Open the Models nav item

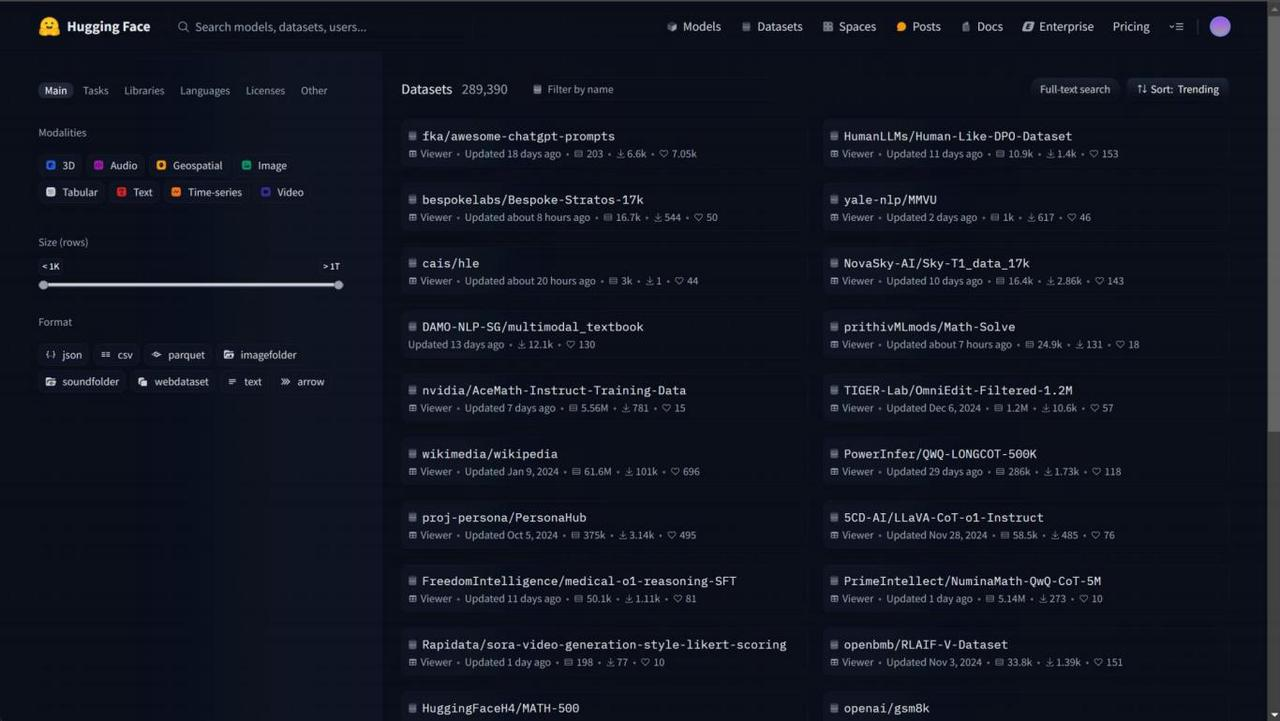click(694, 27)
